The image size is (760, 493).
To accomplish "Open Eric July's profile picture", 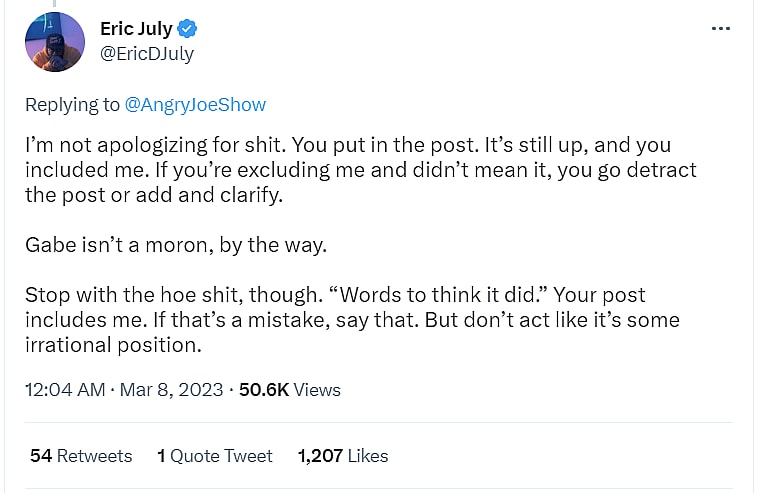I will tap(54, 41).
